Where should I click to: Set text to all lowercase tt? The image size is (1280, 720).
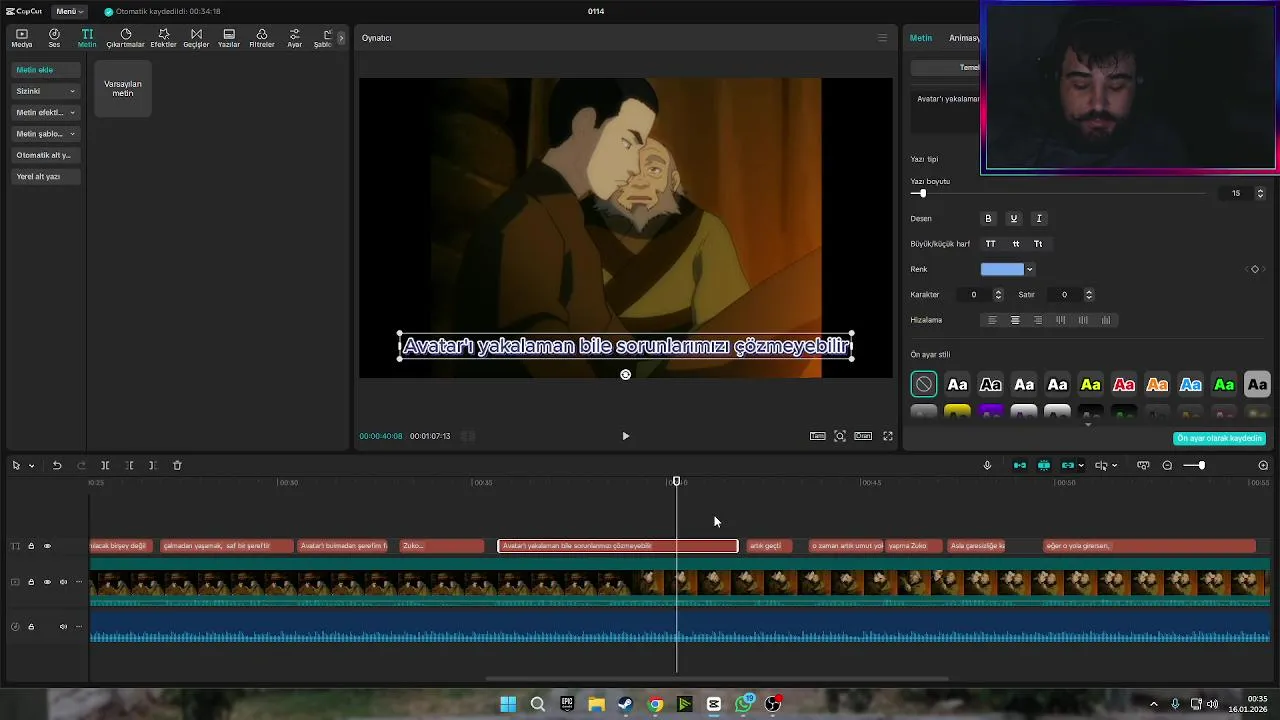pyautogui.click(x=1016, y=244)
